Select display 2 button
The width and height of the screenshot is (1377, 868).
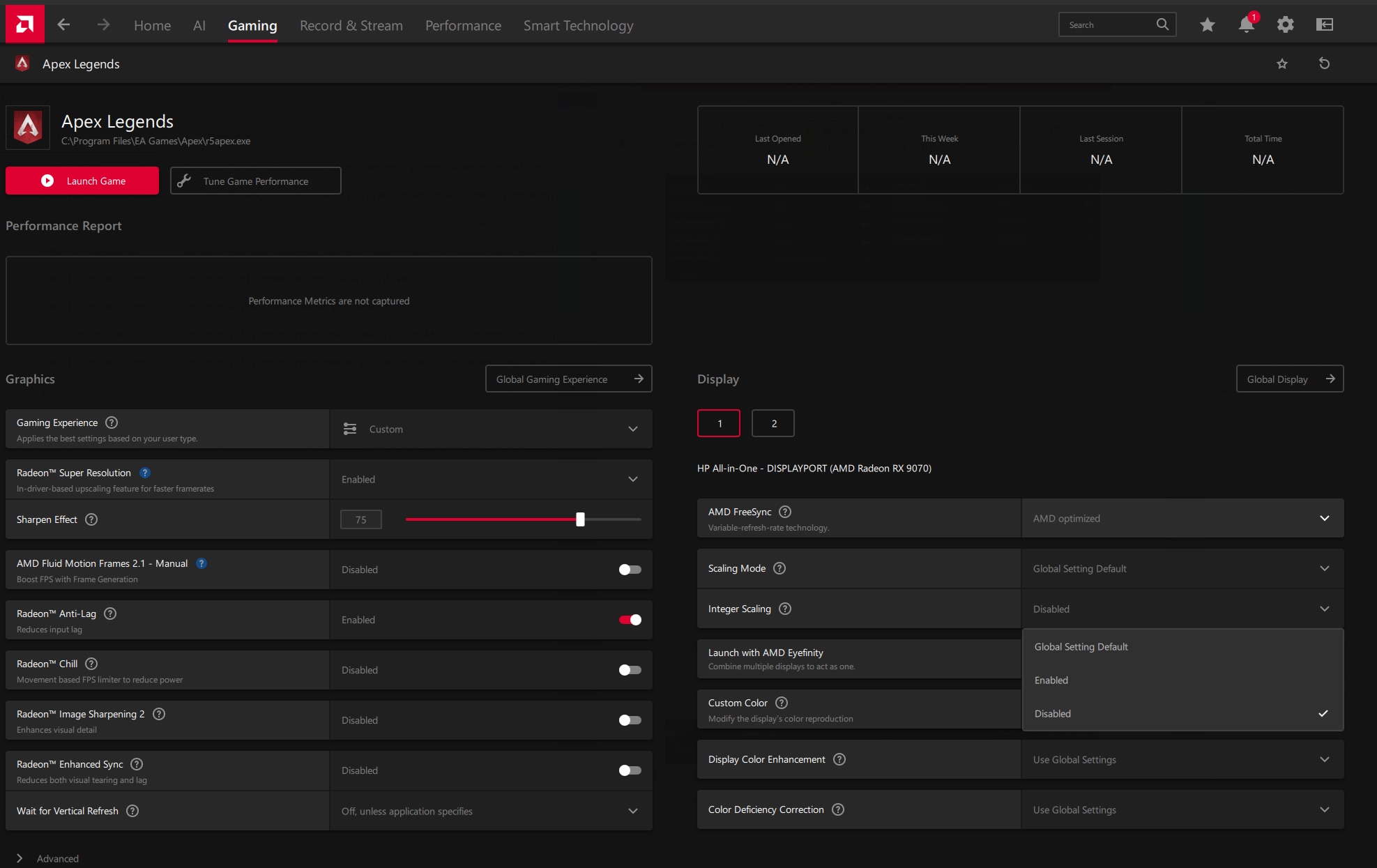click(x=773, y=423)
